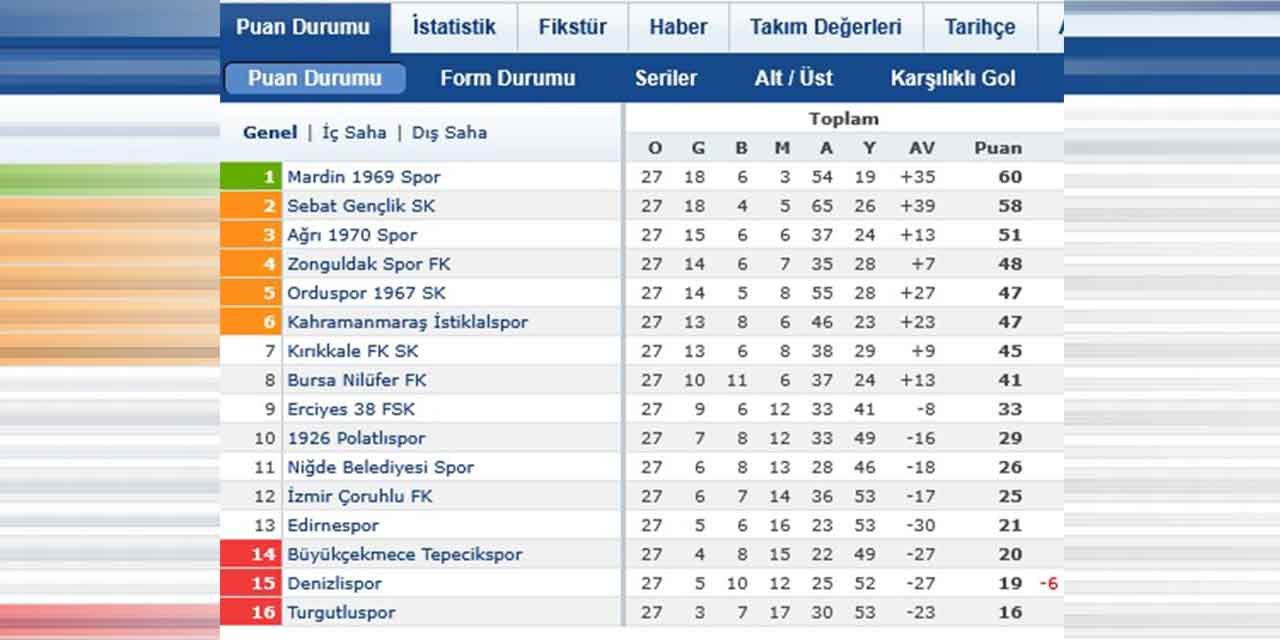Select the Puan Durumu sub-tab button

[x=315, y=78]
